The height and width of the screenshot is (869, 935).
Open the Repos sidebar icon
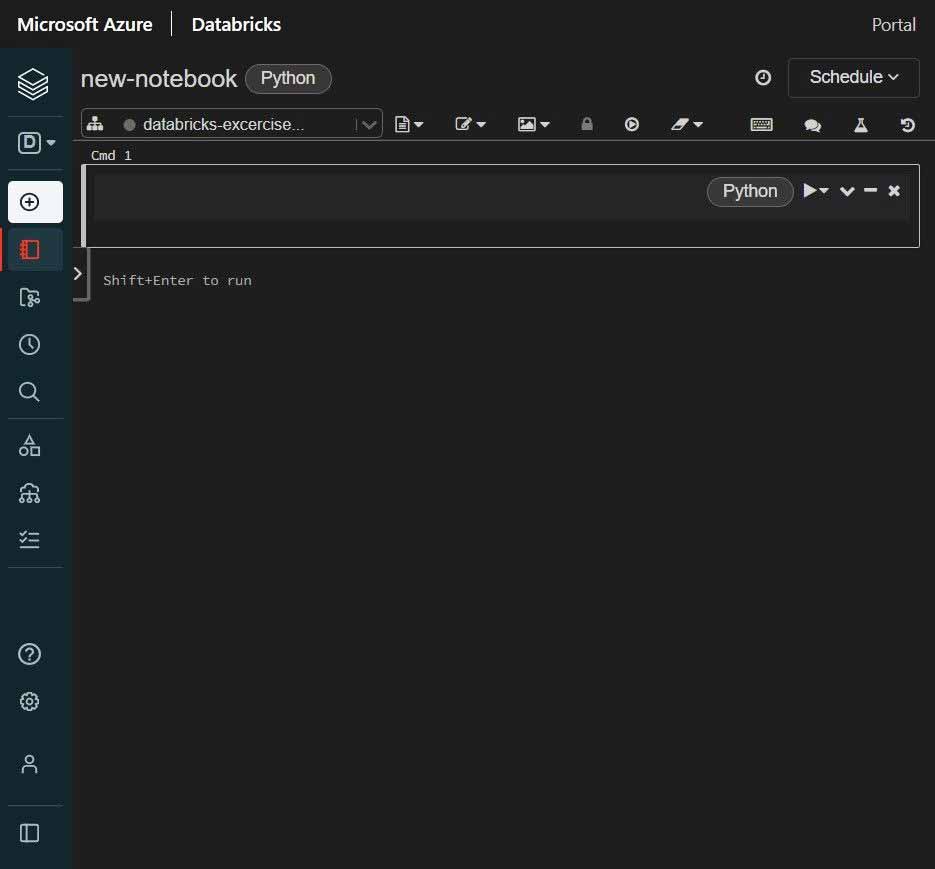[29, 297]
